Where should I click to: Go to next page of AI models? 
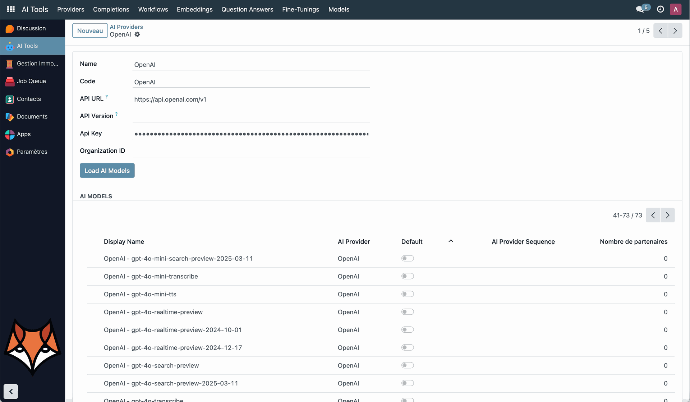tap(668, 215)
